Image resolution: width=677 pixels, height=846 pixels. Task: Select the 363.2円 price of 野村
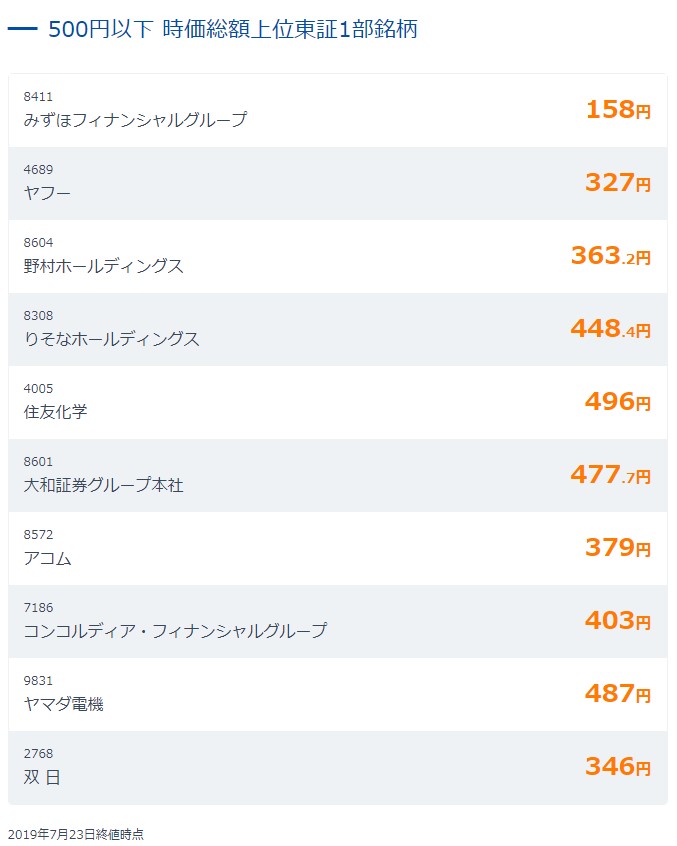[x=610, y=256]
